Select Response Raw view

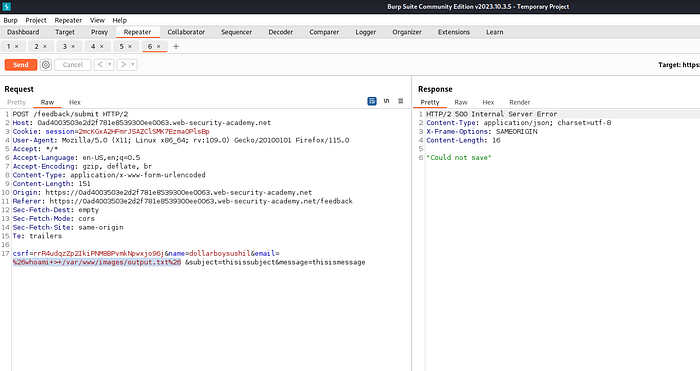point(461,102)
